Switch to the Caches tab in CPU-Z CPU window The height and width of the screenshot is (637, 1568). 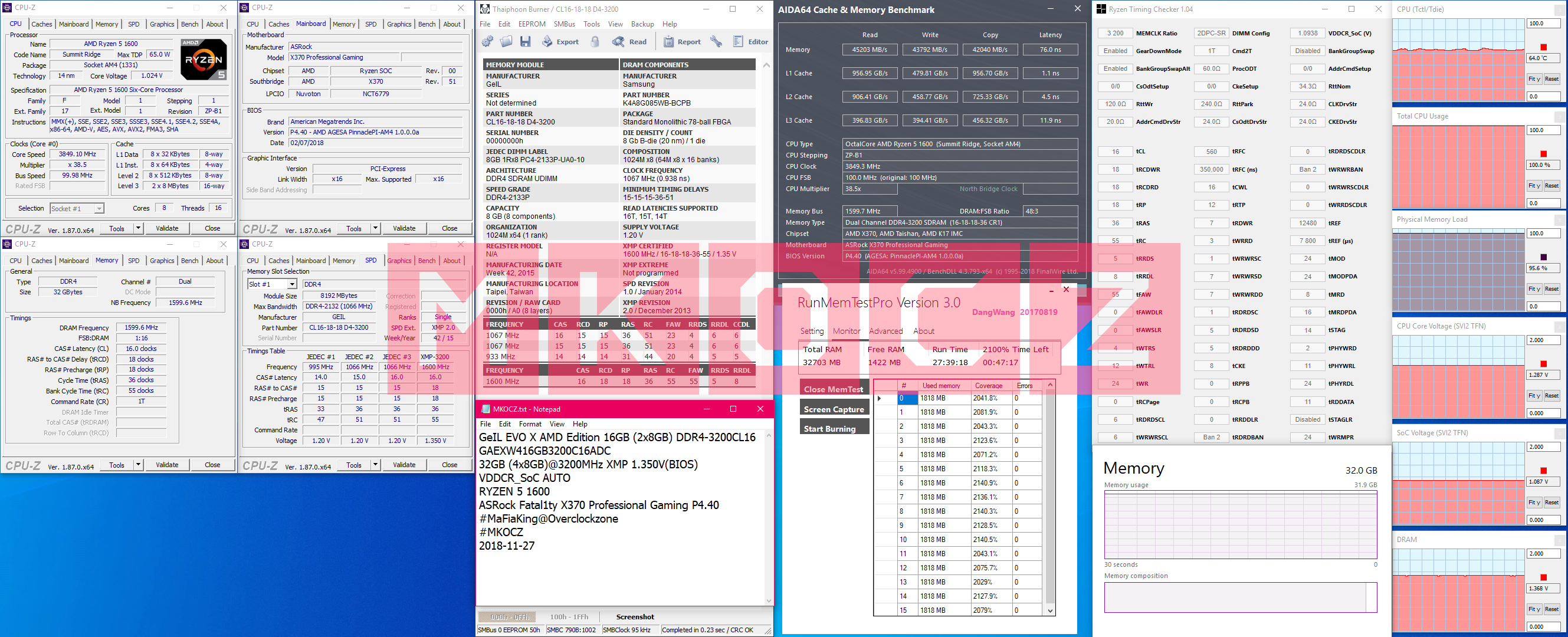41,24
